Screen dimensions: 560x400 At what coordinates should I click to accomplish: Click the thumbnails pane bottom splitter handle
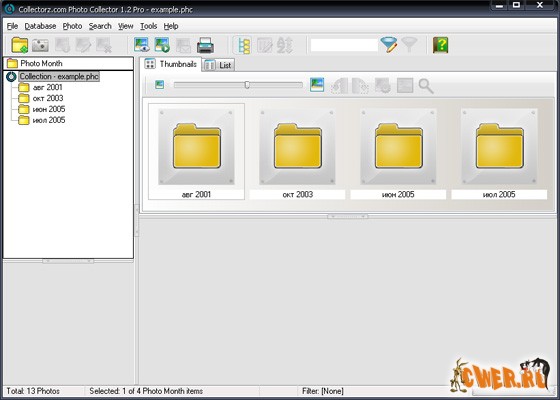point(348,216)
